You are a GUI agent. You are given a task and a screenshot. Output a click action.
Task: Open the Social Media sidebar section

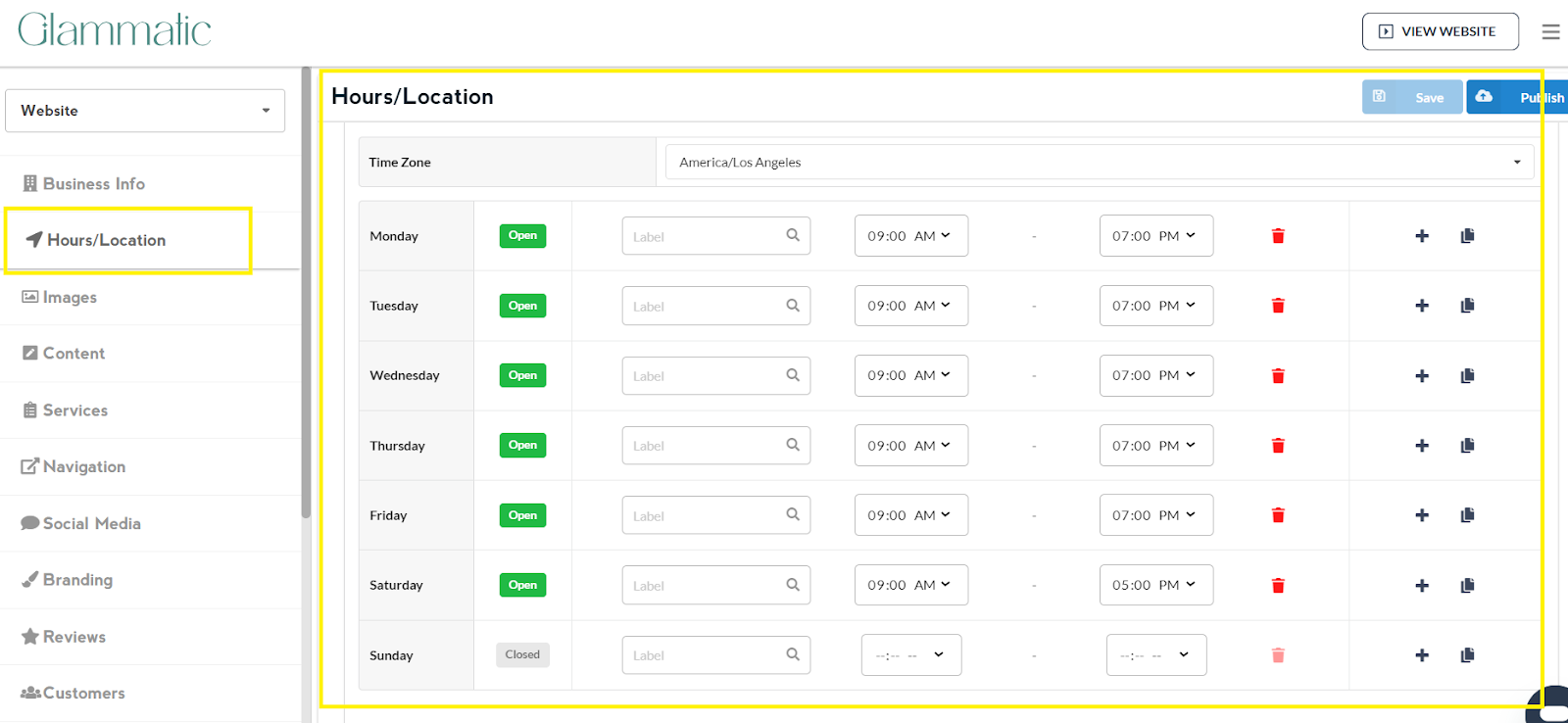[x=91, y=523]
